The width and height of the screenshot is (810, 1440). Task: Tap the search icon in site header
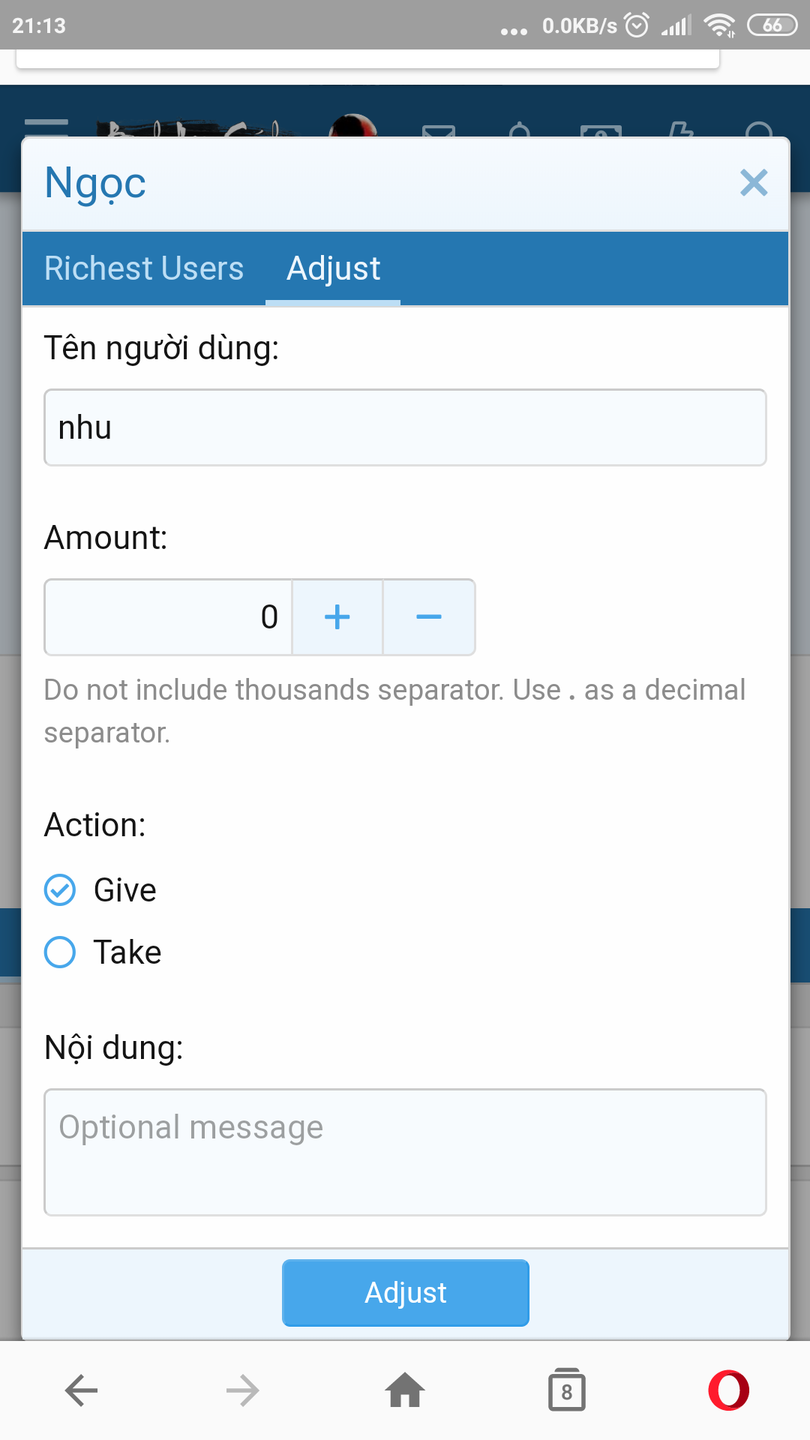tap(760, 130)
